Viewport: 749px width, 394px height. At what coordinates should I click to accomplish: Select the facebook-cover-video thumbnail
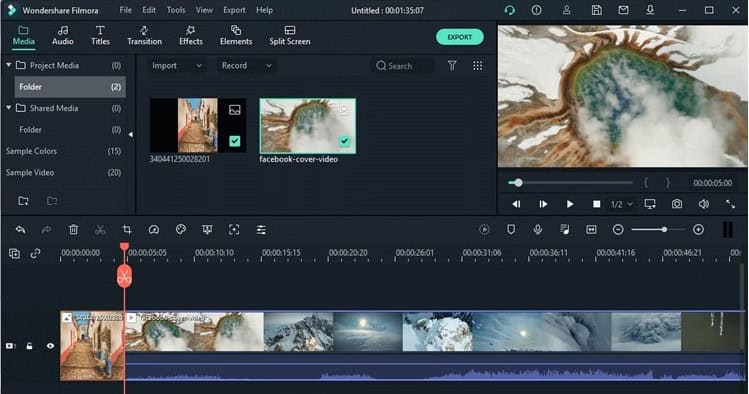pyautogui.click(x=308, y=126)
